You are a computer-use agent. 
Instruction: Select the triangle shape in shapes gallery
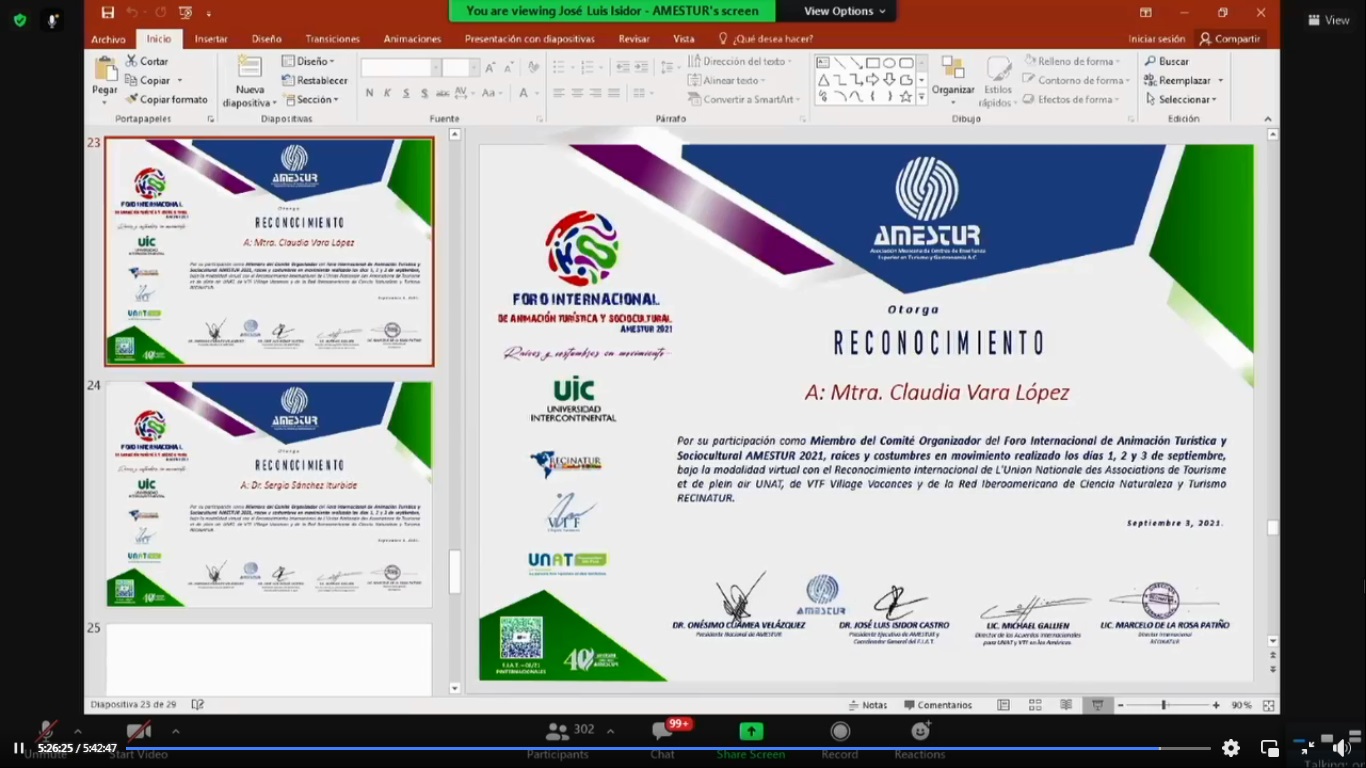click(x=823, y=80)
